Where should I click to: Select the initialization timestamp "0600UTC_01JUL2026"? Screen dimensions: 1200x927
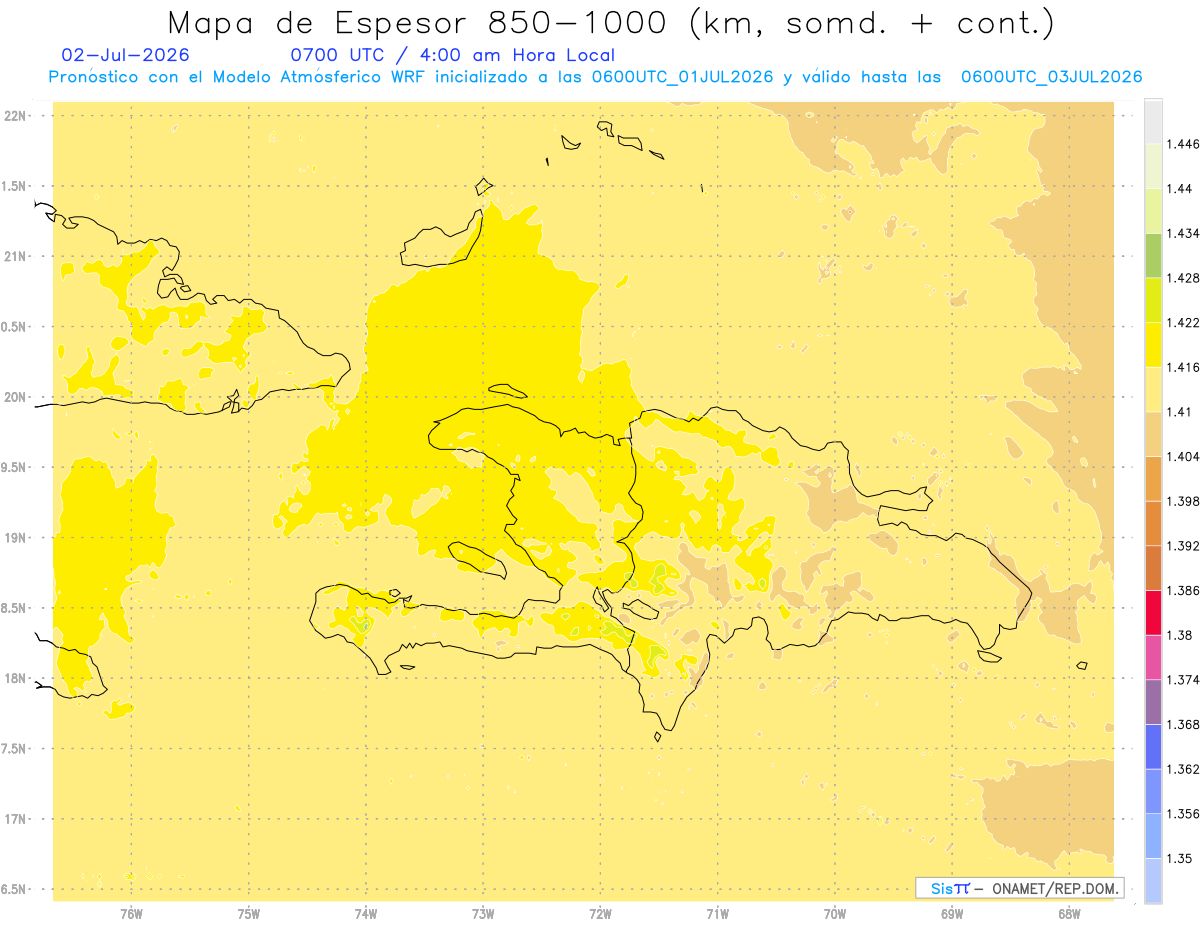coord(682,77)
